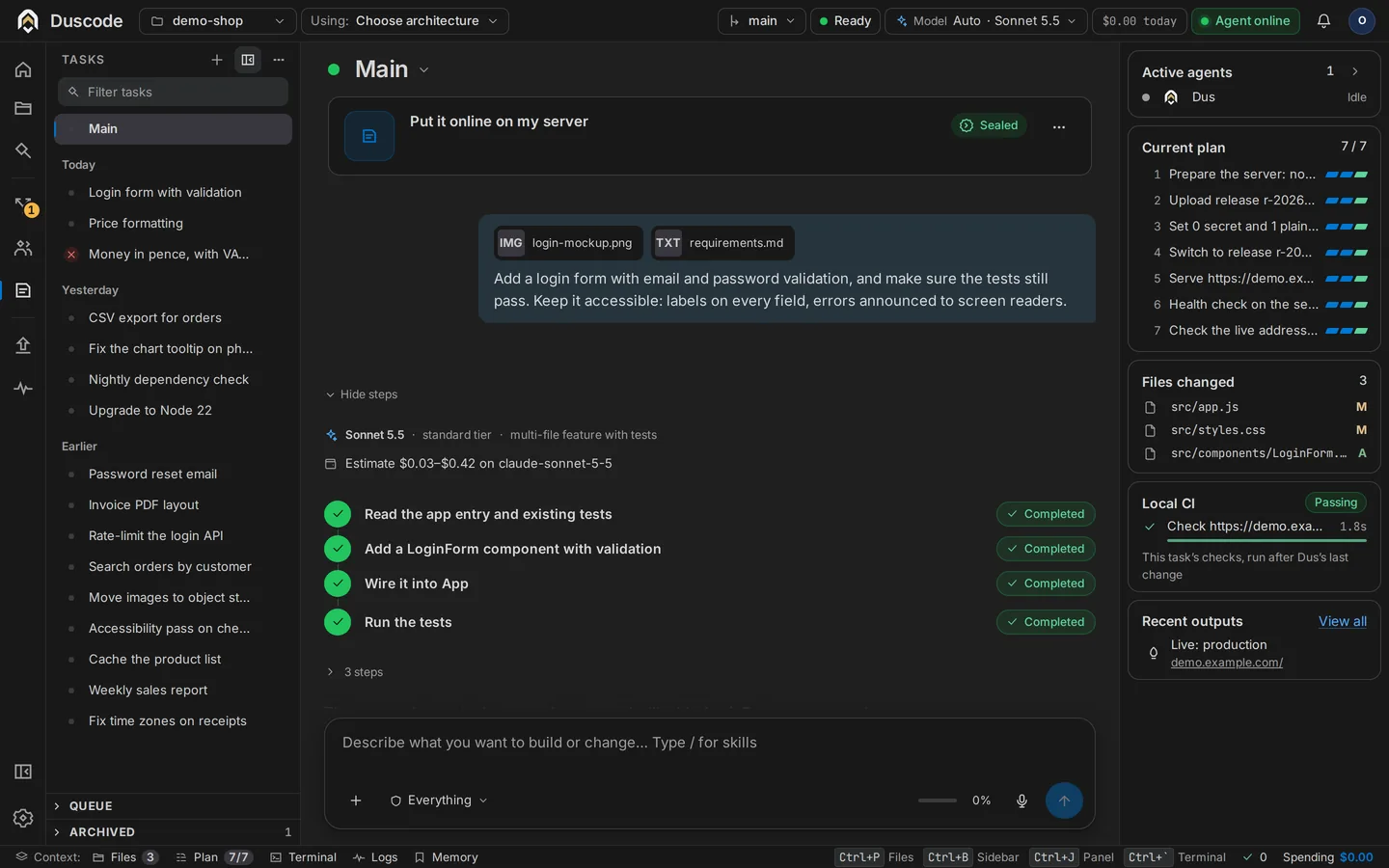The width and height of the screenshot is (1389, 868).
Task: Open the notifications bell
Action: click(1323, 21)
